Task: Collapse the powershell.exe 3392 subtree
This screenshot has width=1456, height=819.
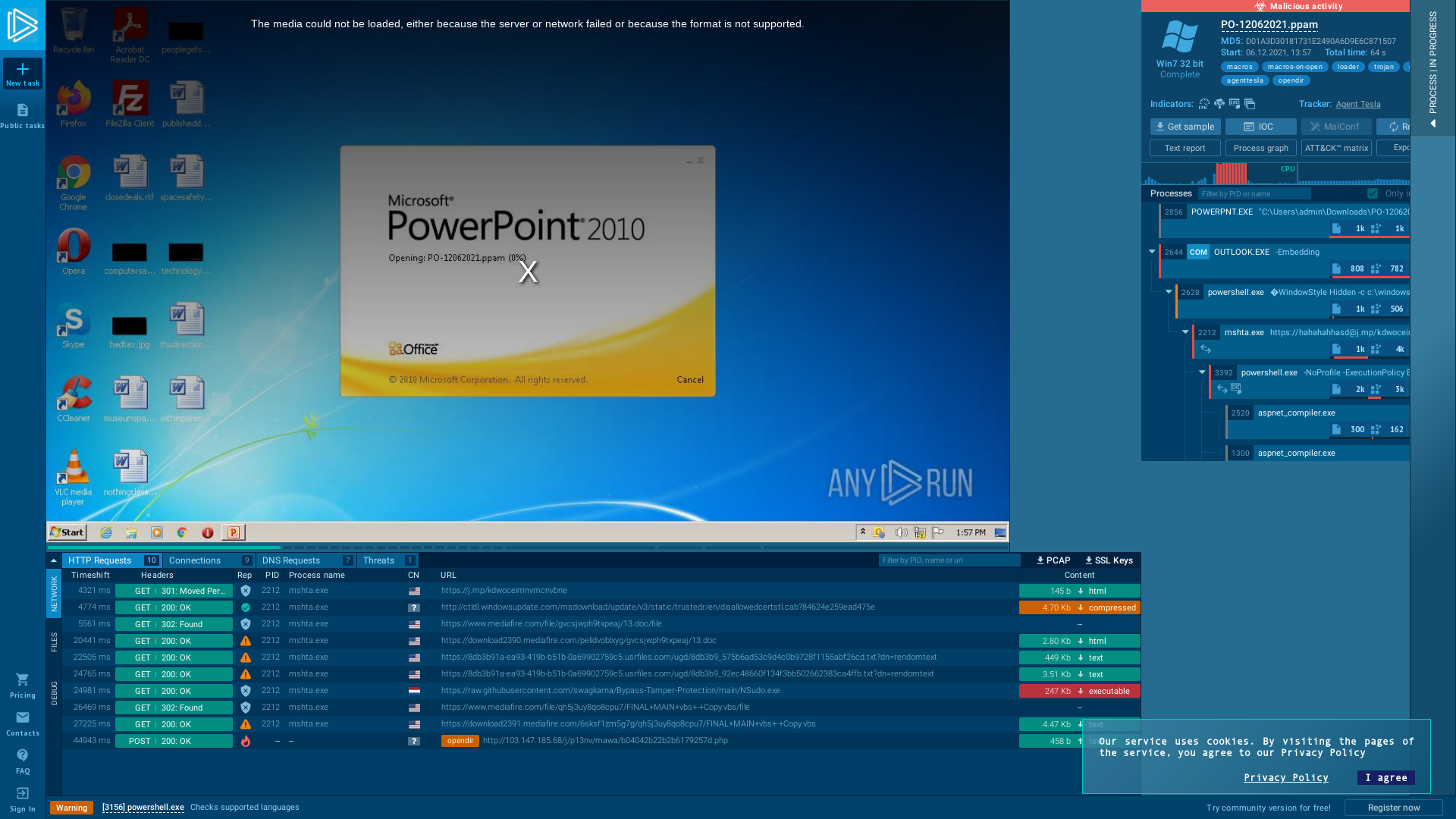Action: coord(1202,372)
